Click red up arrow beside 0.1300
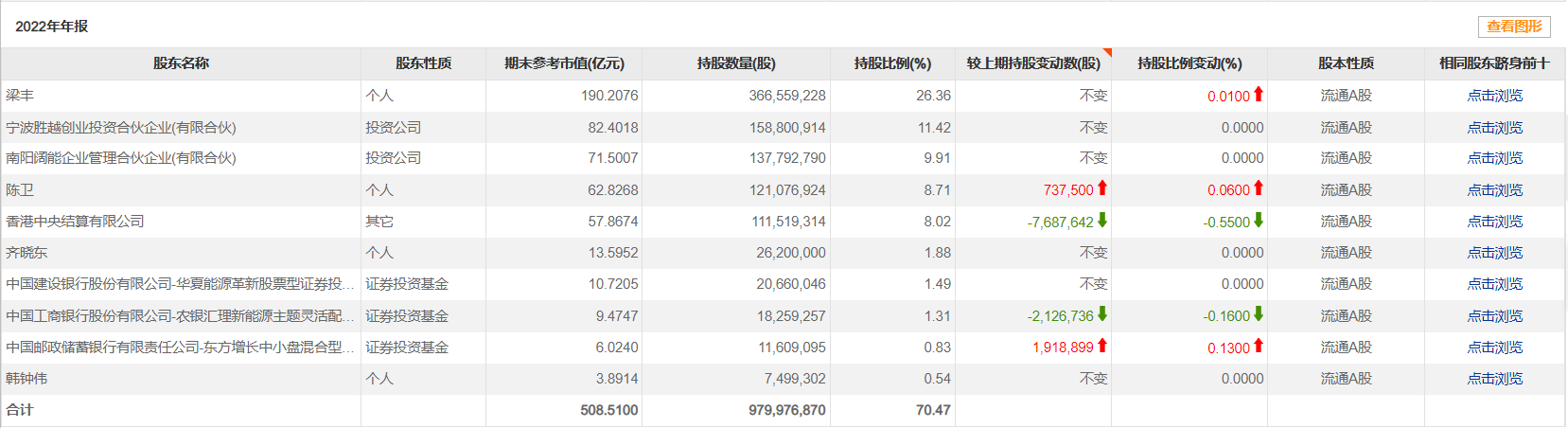1568x428 pixels. pyautogui.click(x=1259, y=347)
